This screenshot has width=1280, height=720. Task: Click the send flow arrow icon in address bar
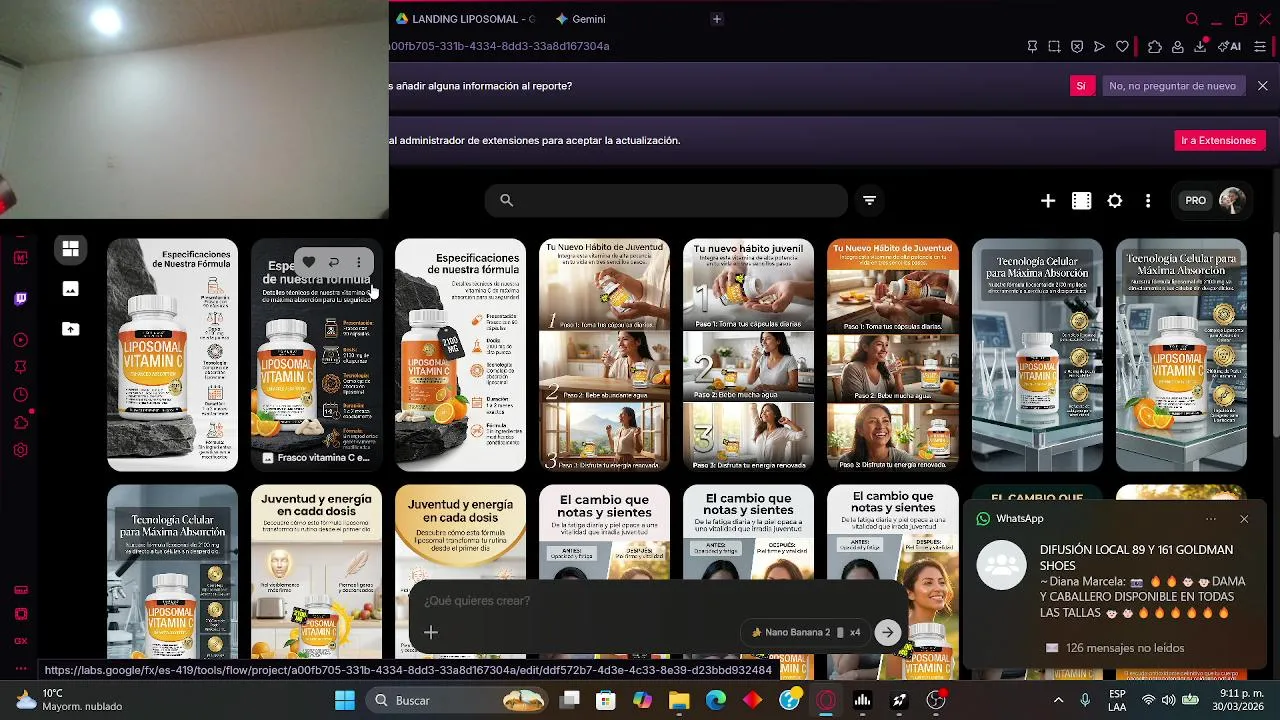1099,46
